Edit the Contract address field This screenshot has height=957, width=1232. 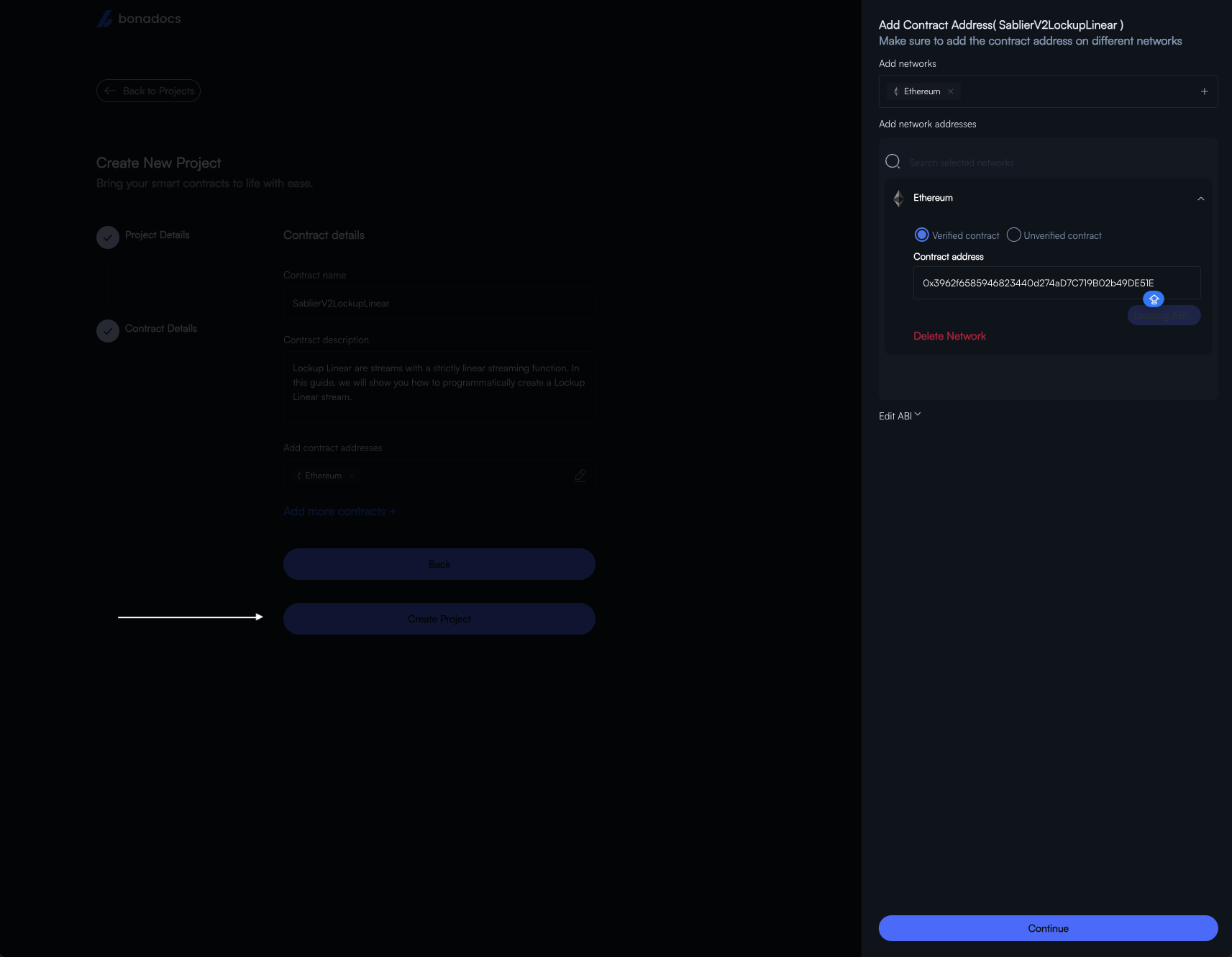(x=1057, y=283)
